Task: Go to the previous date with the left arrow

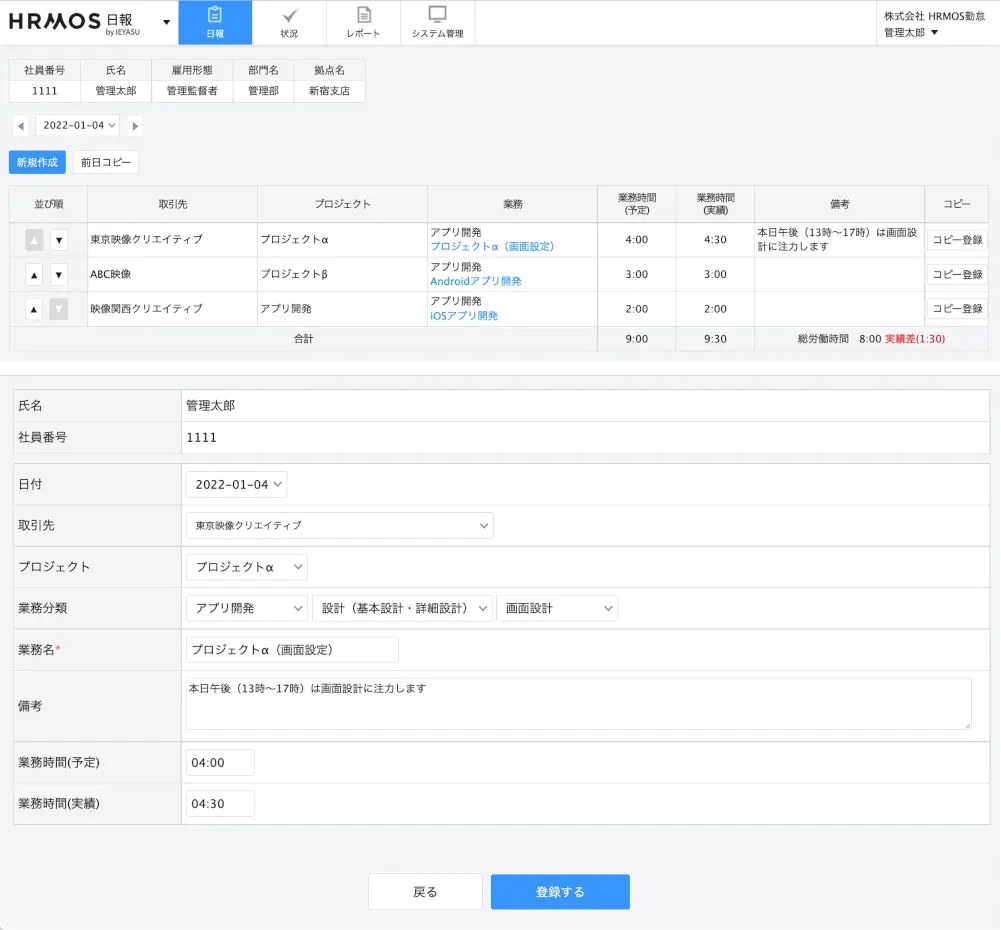Action: click(x=22, y=127)
